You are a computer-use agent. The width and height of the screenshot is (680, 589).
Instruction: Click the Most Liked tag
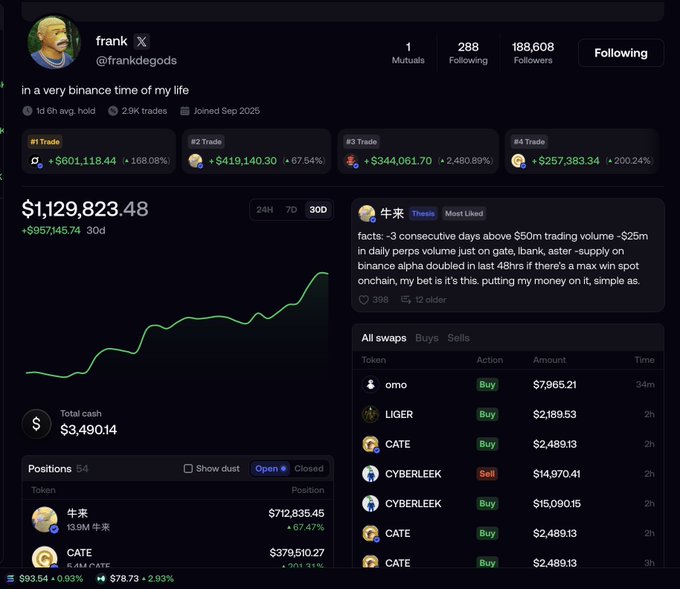[x=464, y=213]
